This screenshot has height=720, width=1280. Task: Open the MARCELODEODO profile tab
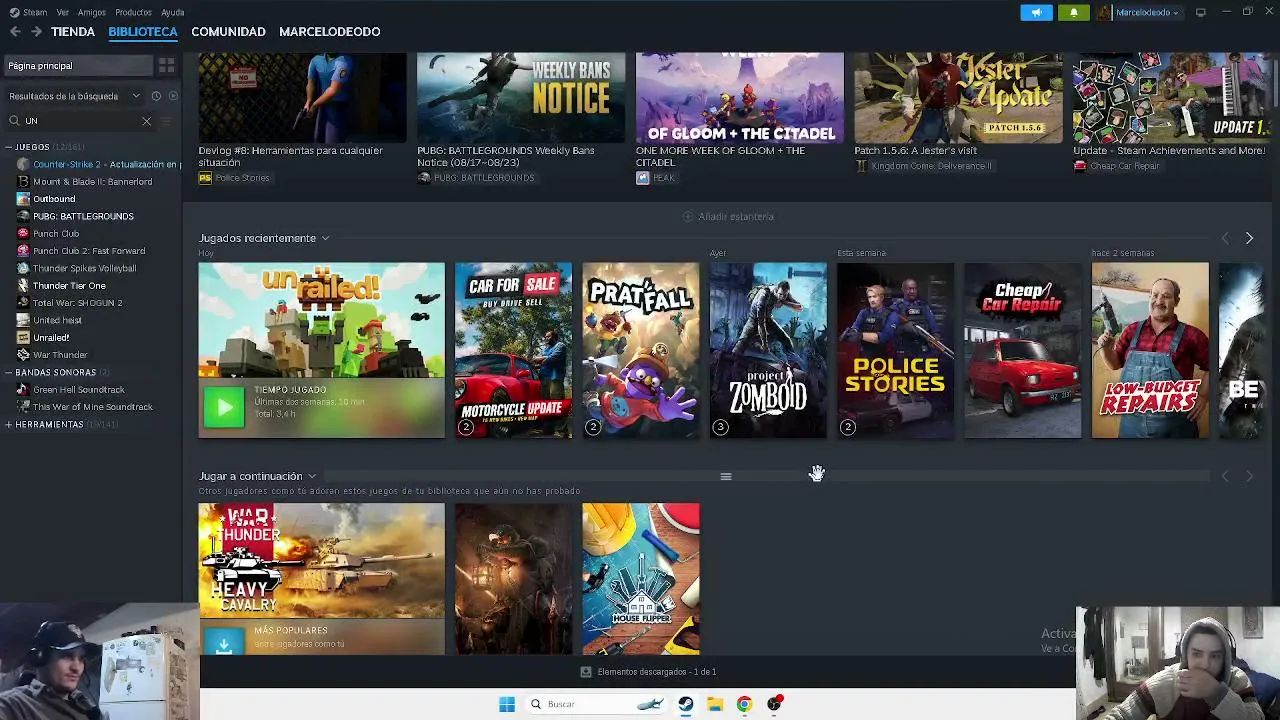pyautogui.click(x=330, y=32)
